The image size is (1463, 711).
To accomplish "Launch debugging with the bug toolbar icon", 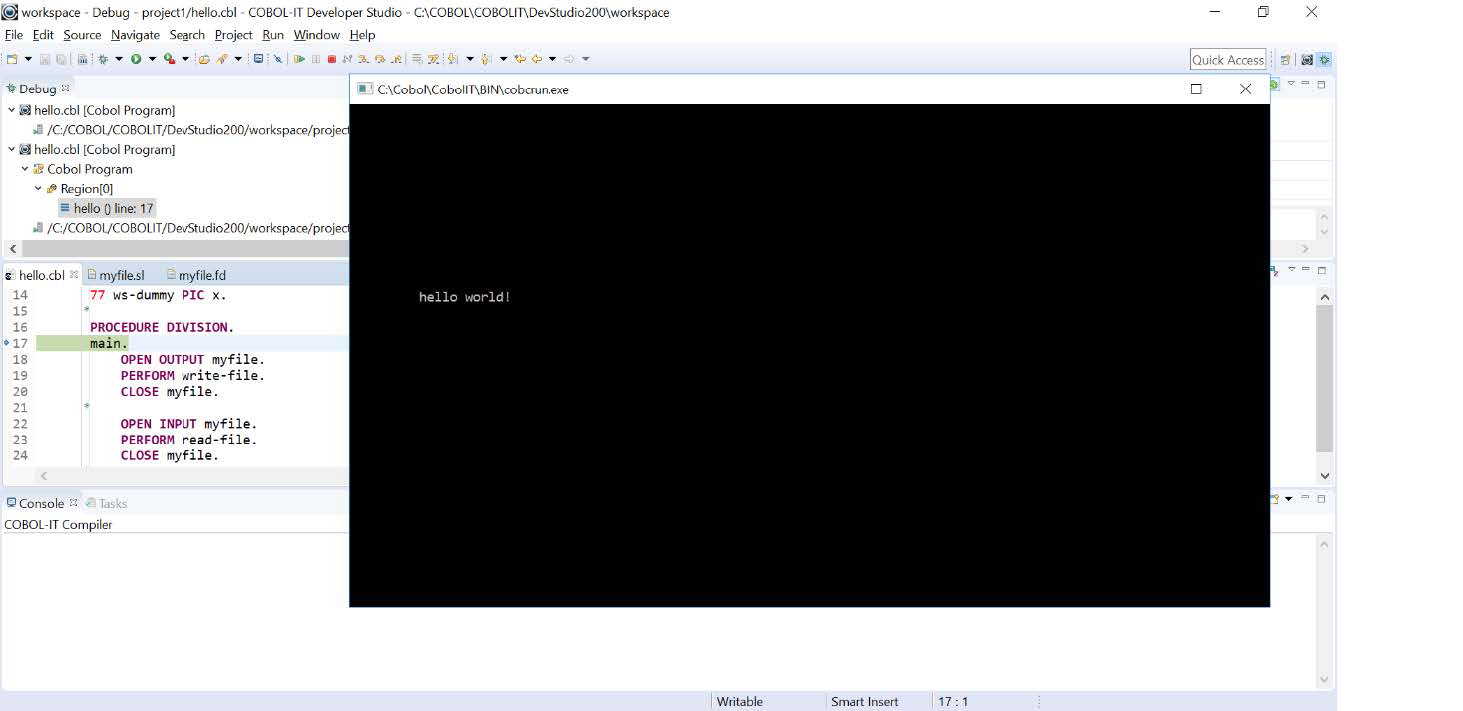I will click(102, 58).
